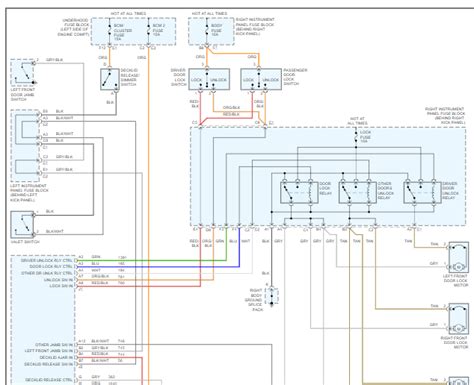Select the DRIVER DOOR LOCK SWITCH label
This screenshot has width=474, height=385.
pyautogui.click(x=178, y=77)
